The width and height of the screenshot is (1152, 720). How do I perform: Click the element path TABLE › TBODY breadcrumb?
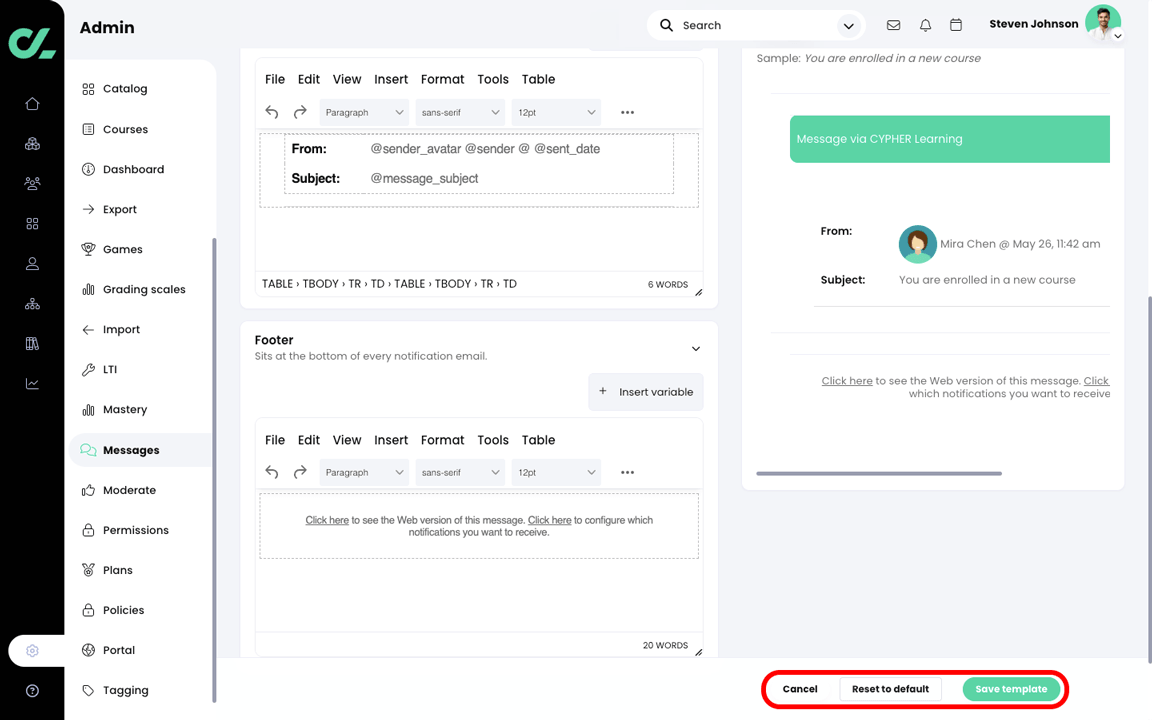300,284
